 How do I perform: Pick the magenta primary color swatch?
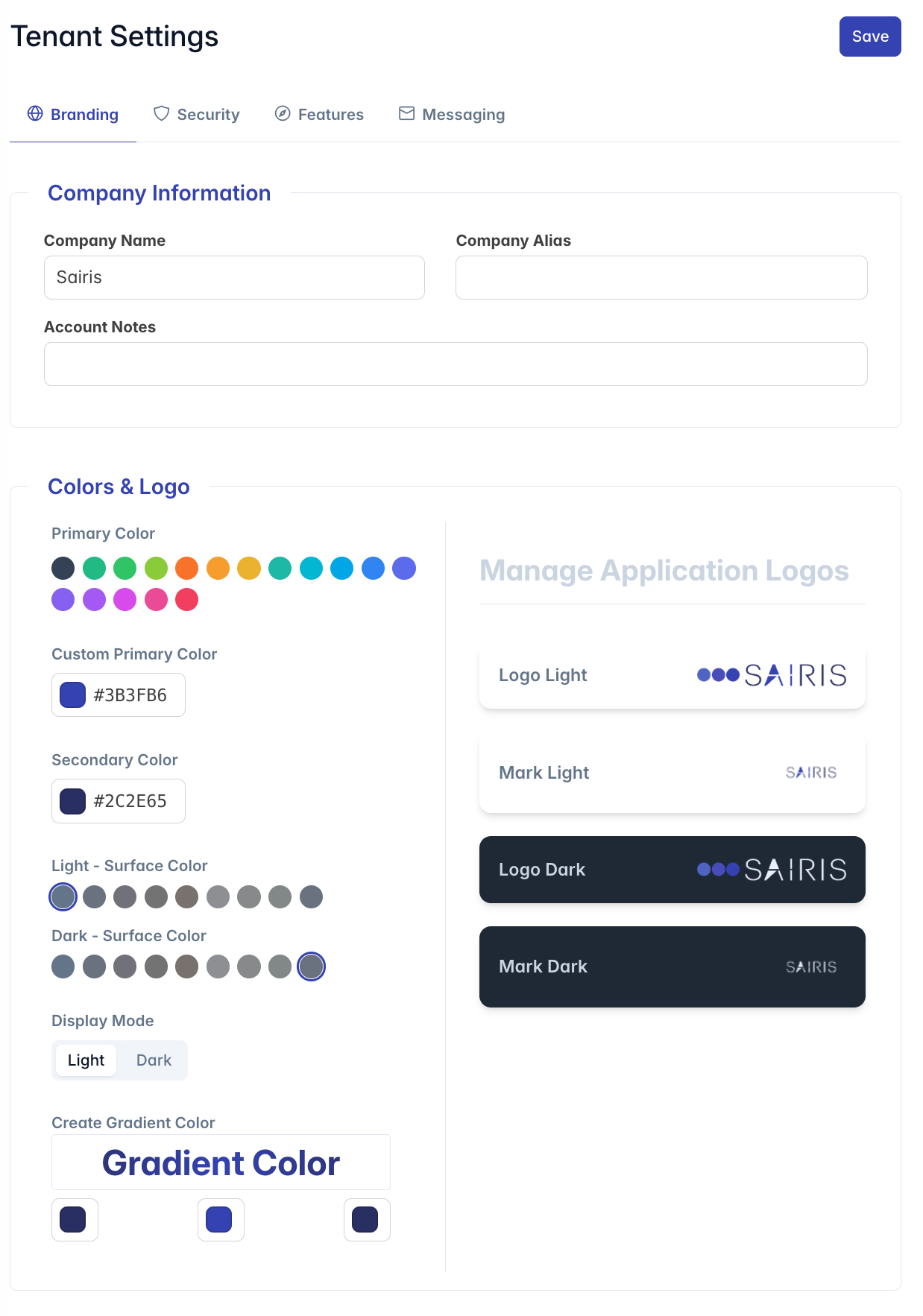point(125,599)
